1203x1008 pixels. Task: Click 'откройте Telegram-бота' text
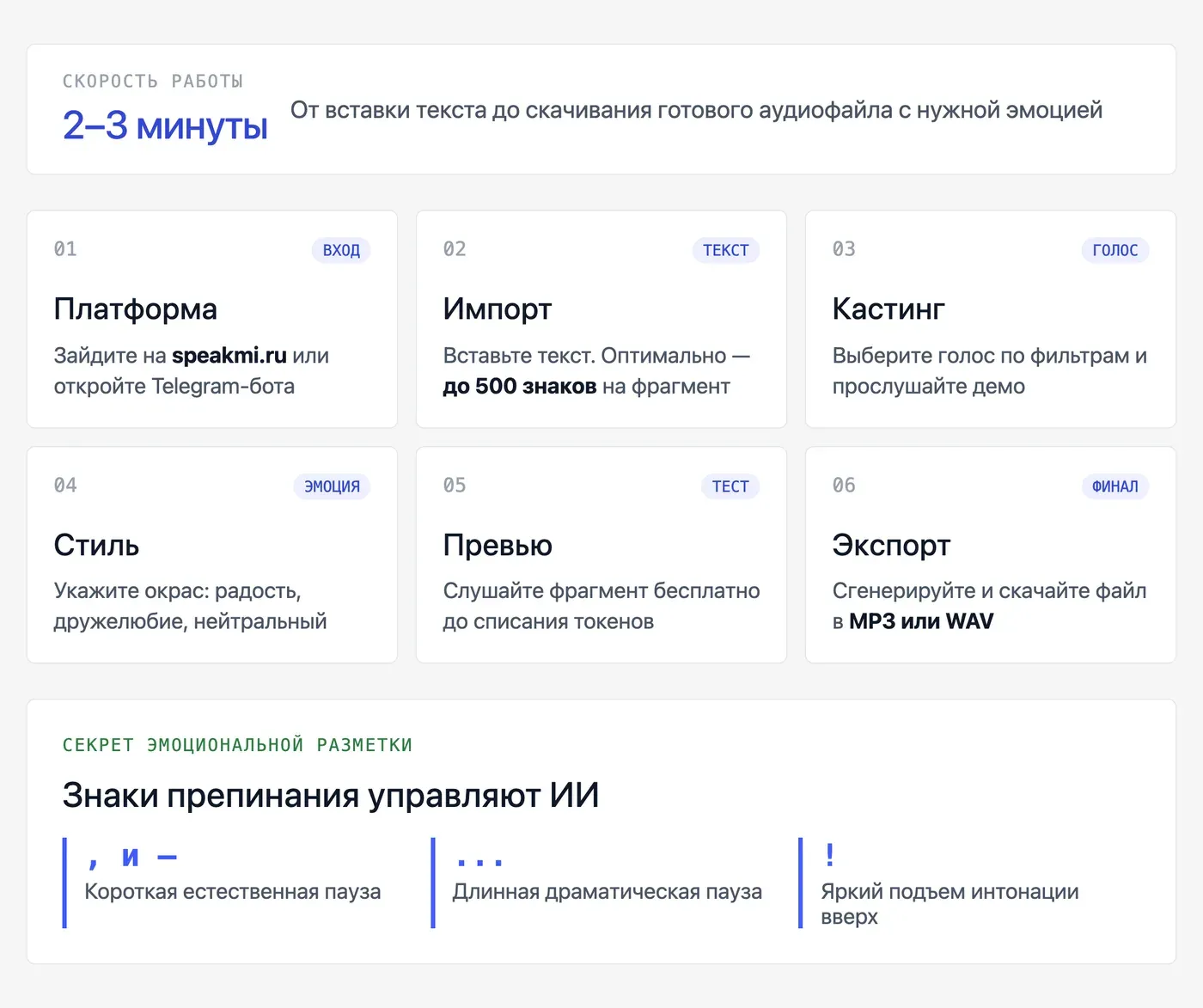[x=174, y=387]
